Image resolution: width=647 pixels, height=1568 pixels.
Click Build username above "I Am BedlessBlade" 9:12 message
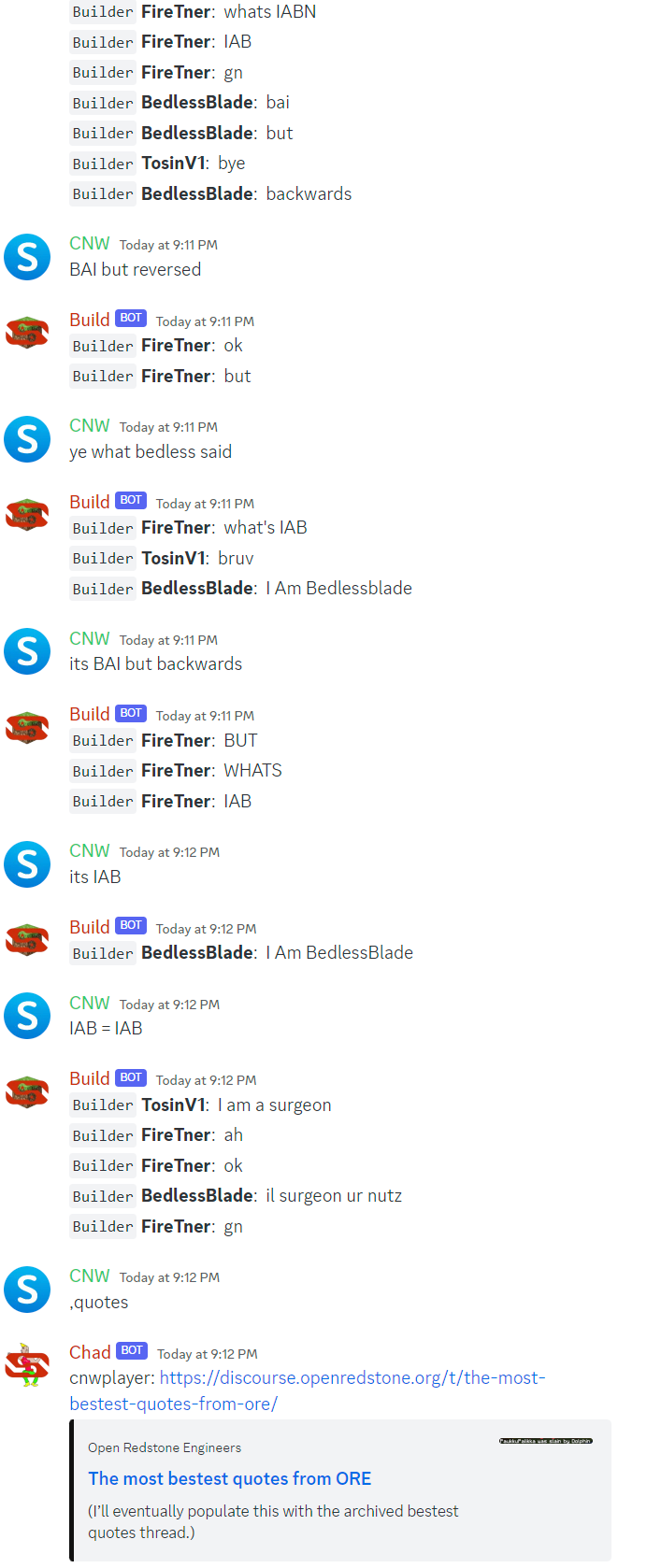[x=89, y=927]
